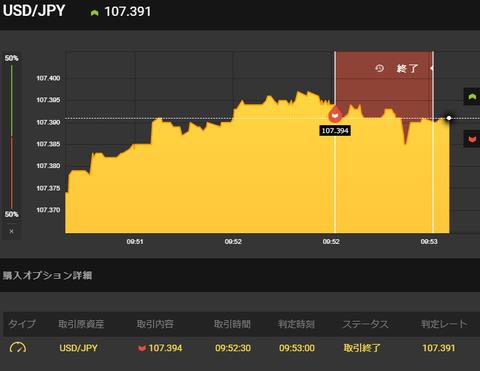Click the 107.391 judgment rate cell
The image size is (480, 371).
[x=439, y=348]
